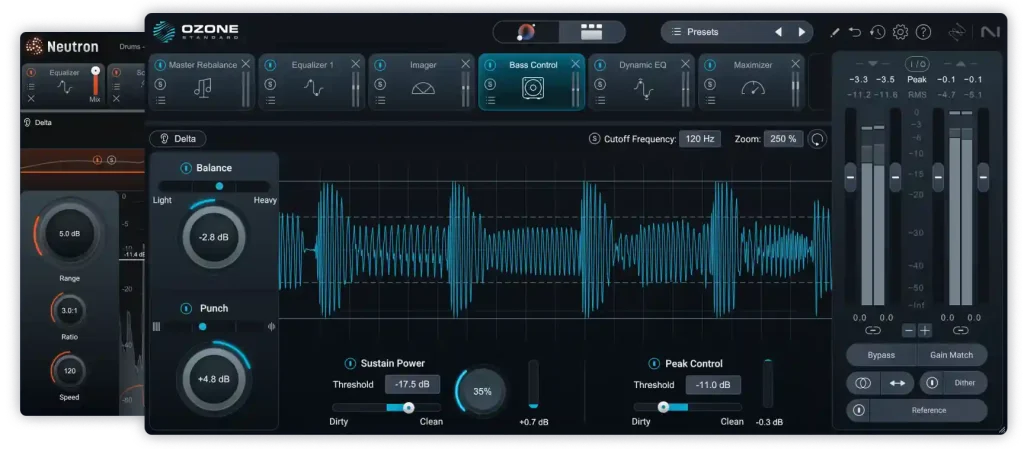1024x449 pixels.
Task: Open the settings gear in Ozone header
Action: 900,32
